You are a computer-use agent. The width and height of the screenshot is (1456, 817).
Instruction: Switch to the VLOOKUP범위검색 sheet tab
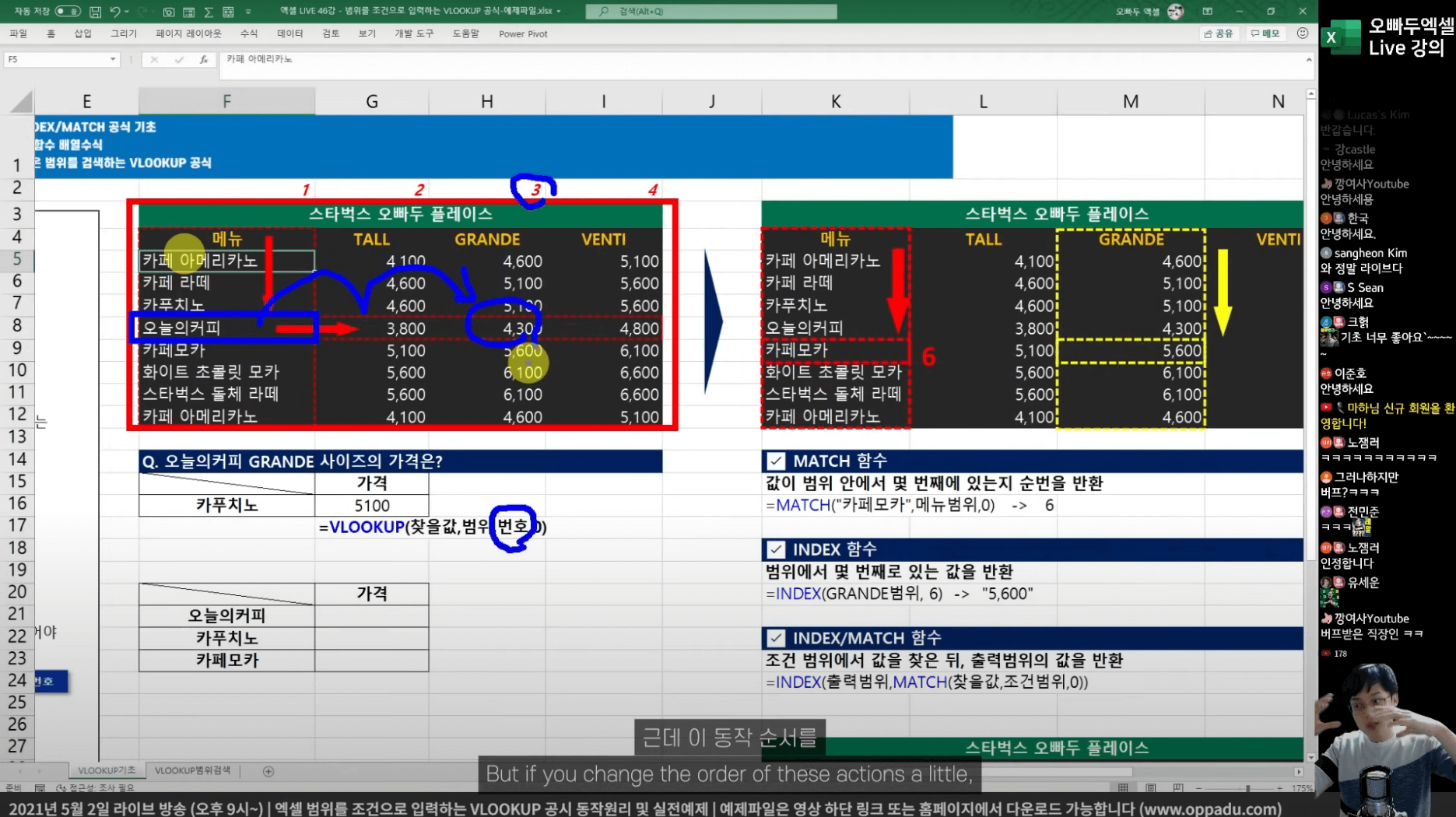pos(192,770)
